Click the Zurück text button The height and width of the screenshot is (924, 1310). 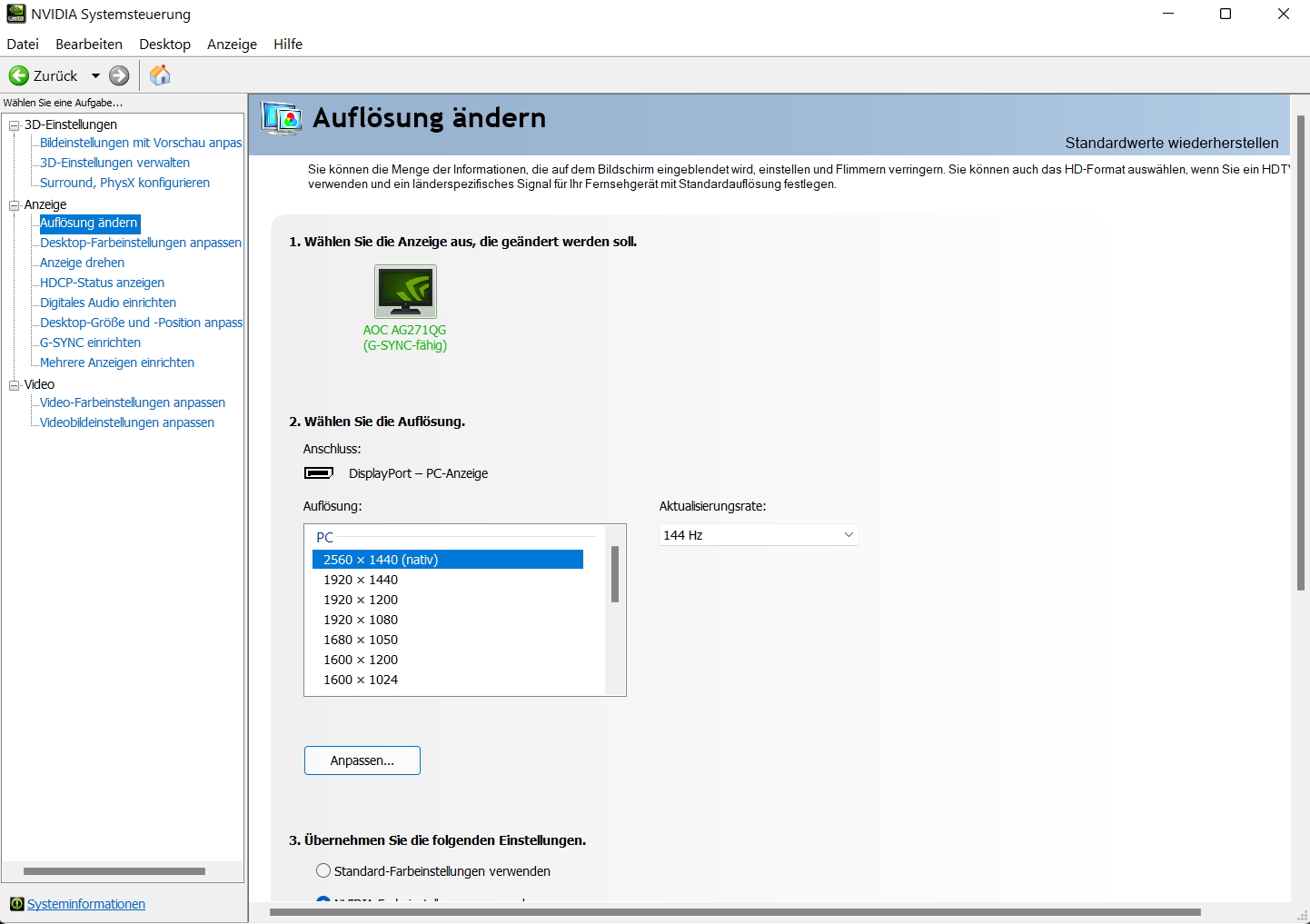tap(55, 75)
